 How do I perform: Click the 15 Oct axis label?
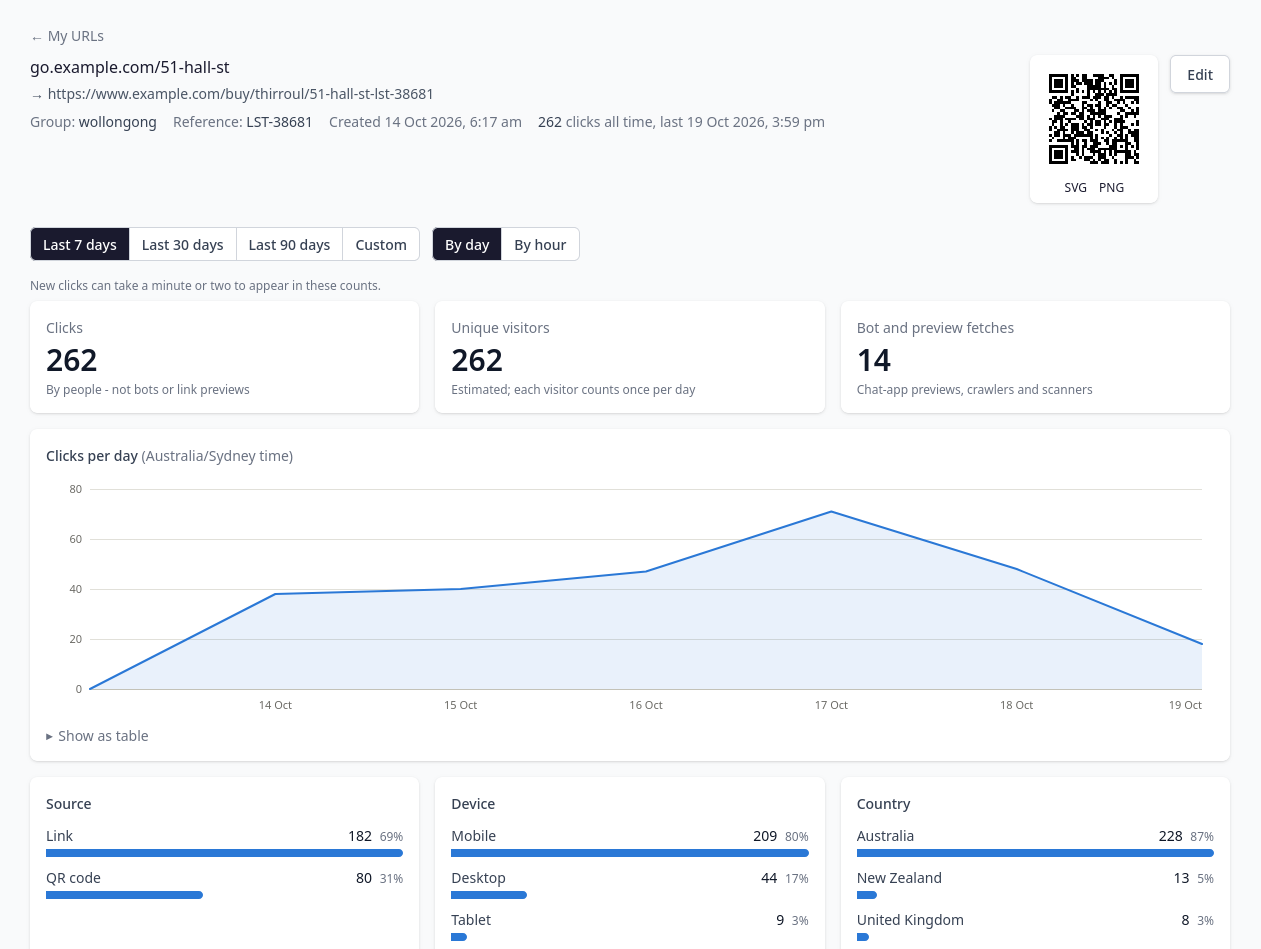(x=460, y=705)
